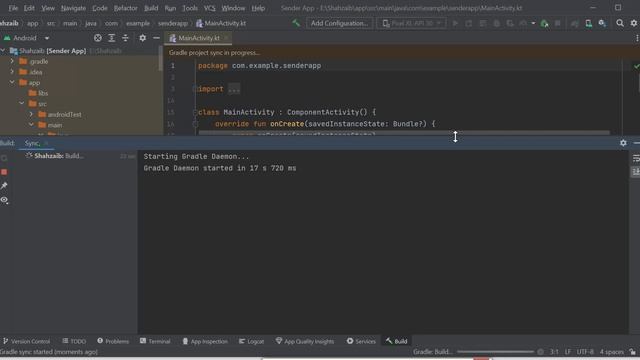Screen dimensions: 640x360
Task: Open the App Inspection tool window
Action: tap(205, 341)
